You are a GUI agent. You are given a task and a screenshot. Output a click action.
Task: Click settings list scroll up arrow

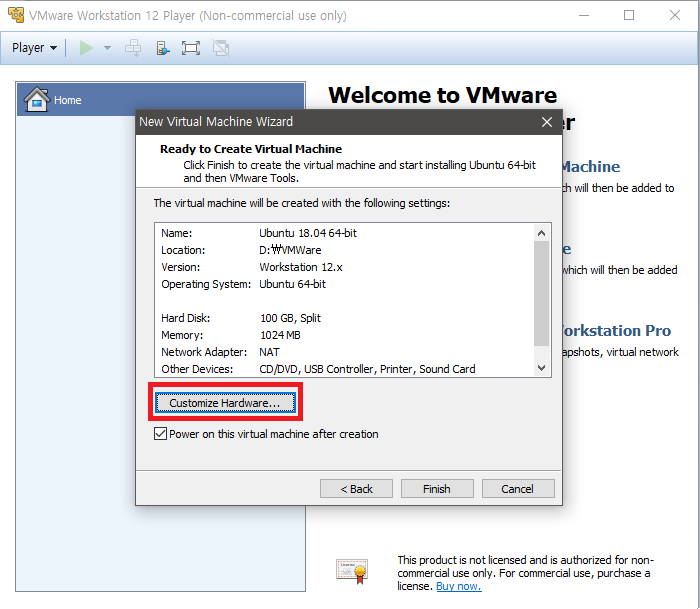542,233
